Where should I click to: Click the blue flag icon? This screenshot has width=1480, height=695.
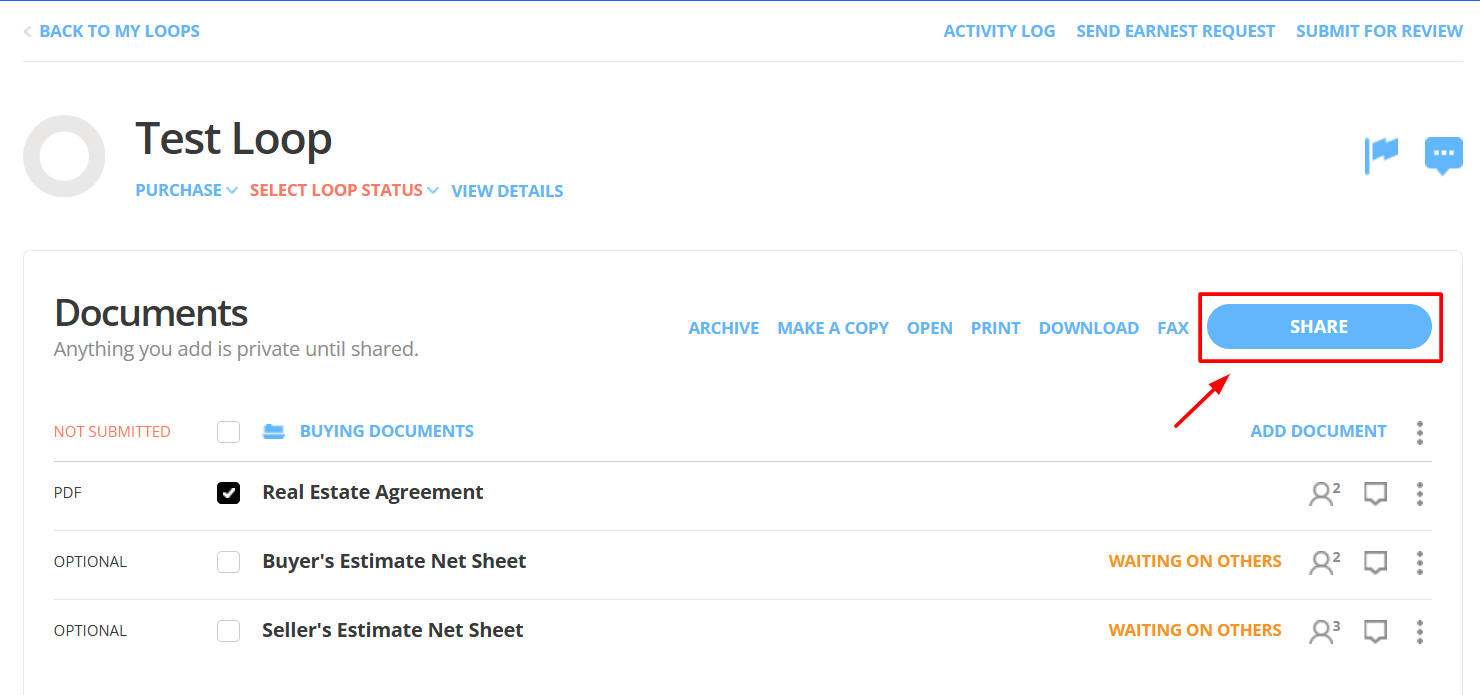pyautogui.click(x=1382, y=155)
